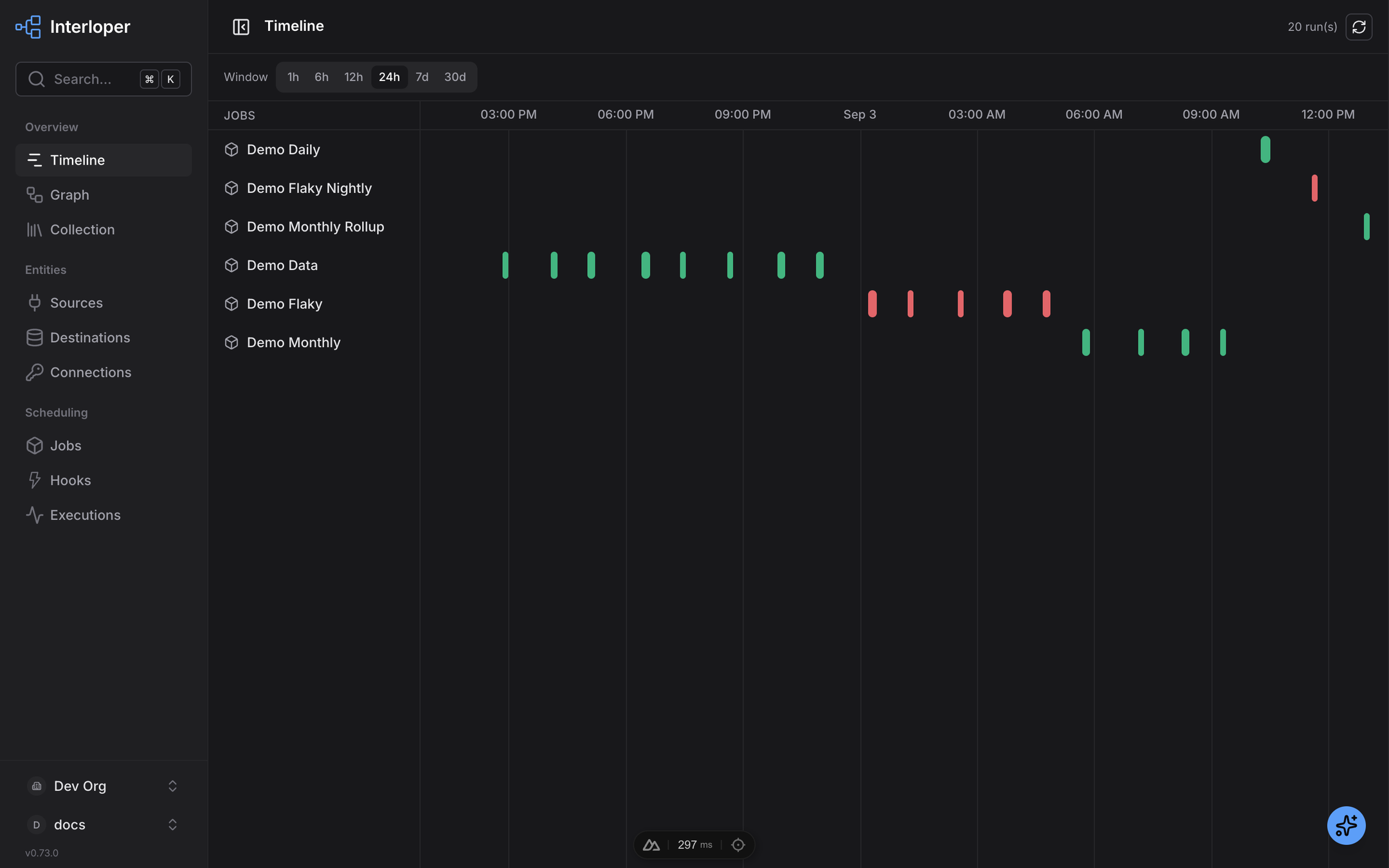Open the Demo Daily job row
Image resolution: width=1389 pixels, height=868 pixels.
(x=314, y=150)
